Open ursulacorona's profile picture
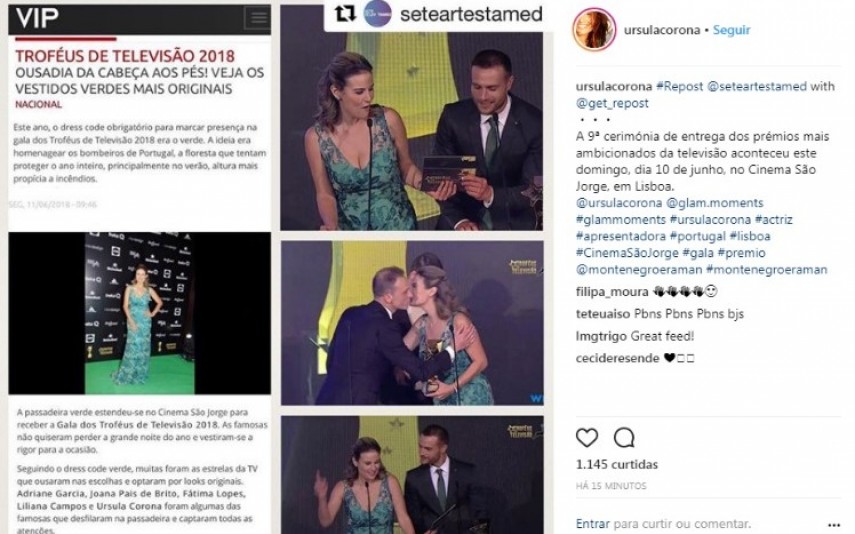This screenshot has height=534, width=855. point(594,30)
